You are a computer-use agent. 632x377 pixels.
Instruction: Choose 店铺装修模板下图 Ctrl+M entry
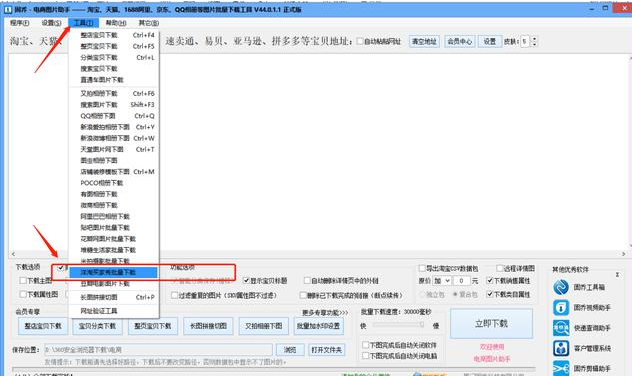[114, 172]
